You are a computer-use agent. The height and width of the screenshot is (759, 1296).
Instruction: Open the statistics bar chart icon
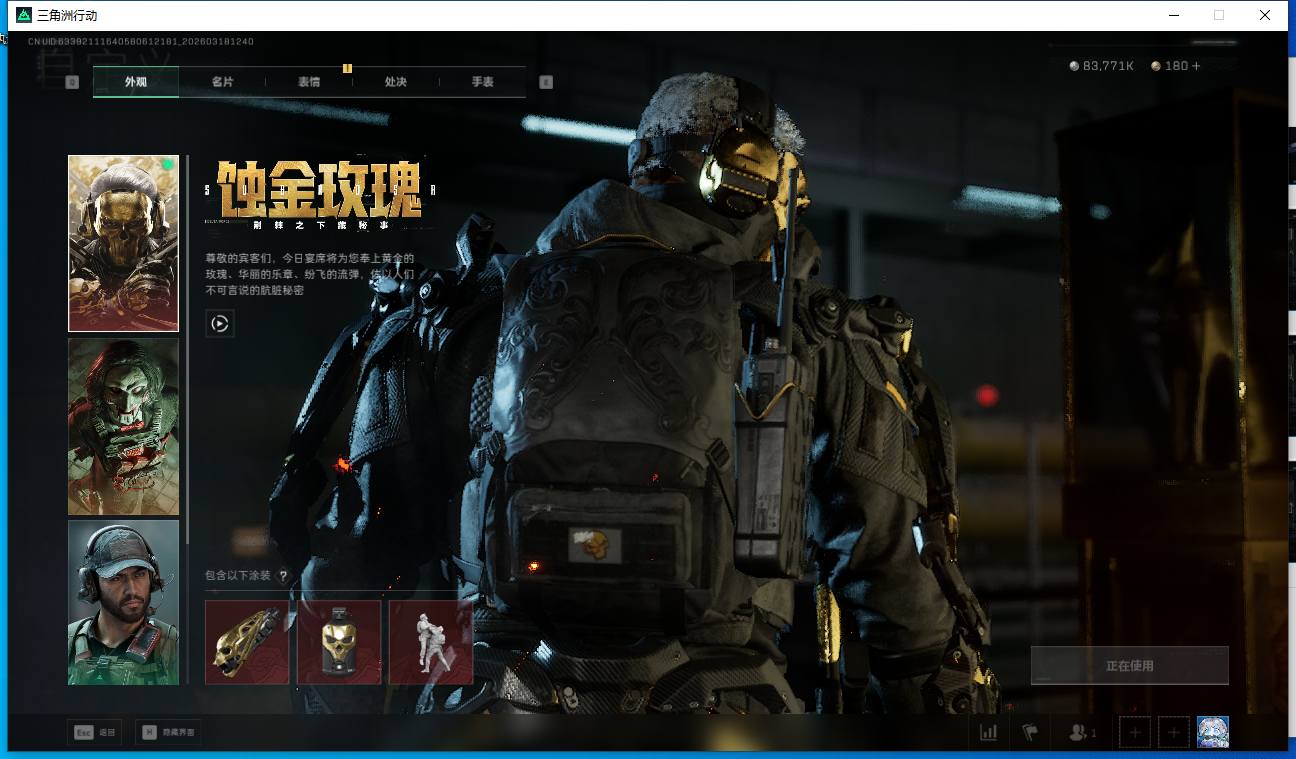click(x=988, y=733)
